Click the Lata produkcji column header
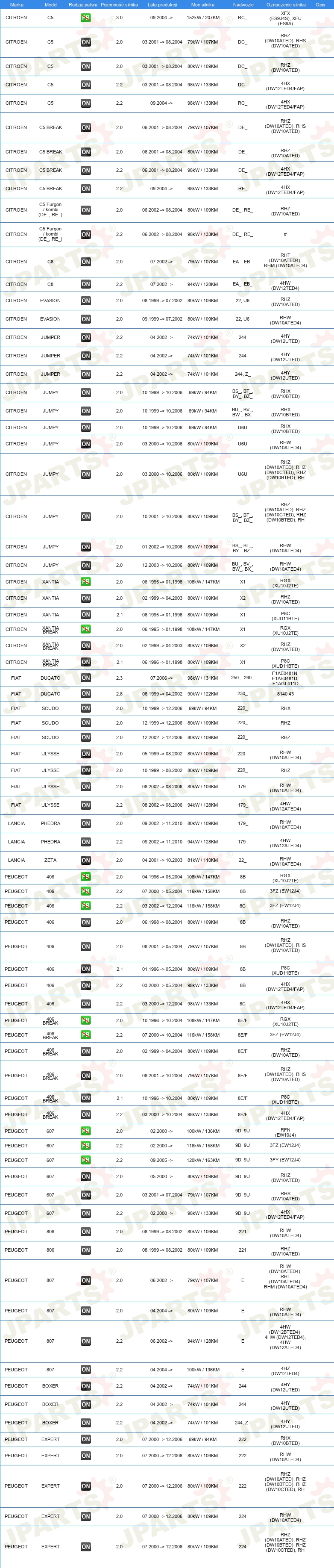This screenshot has width=334, height=1568. (x=162, y=4)
